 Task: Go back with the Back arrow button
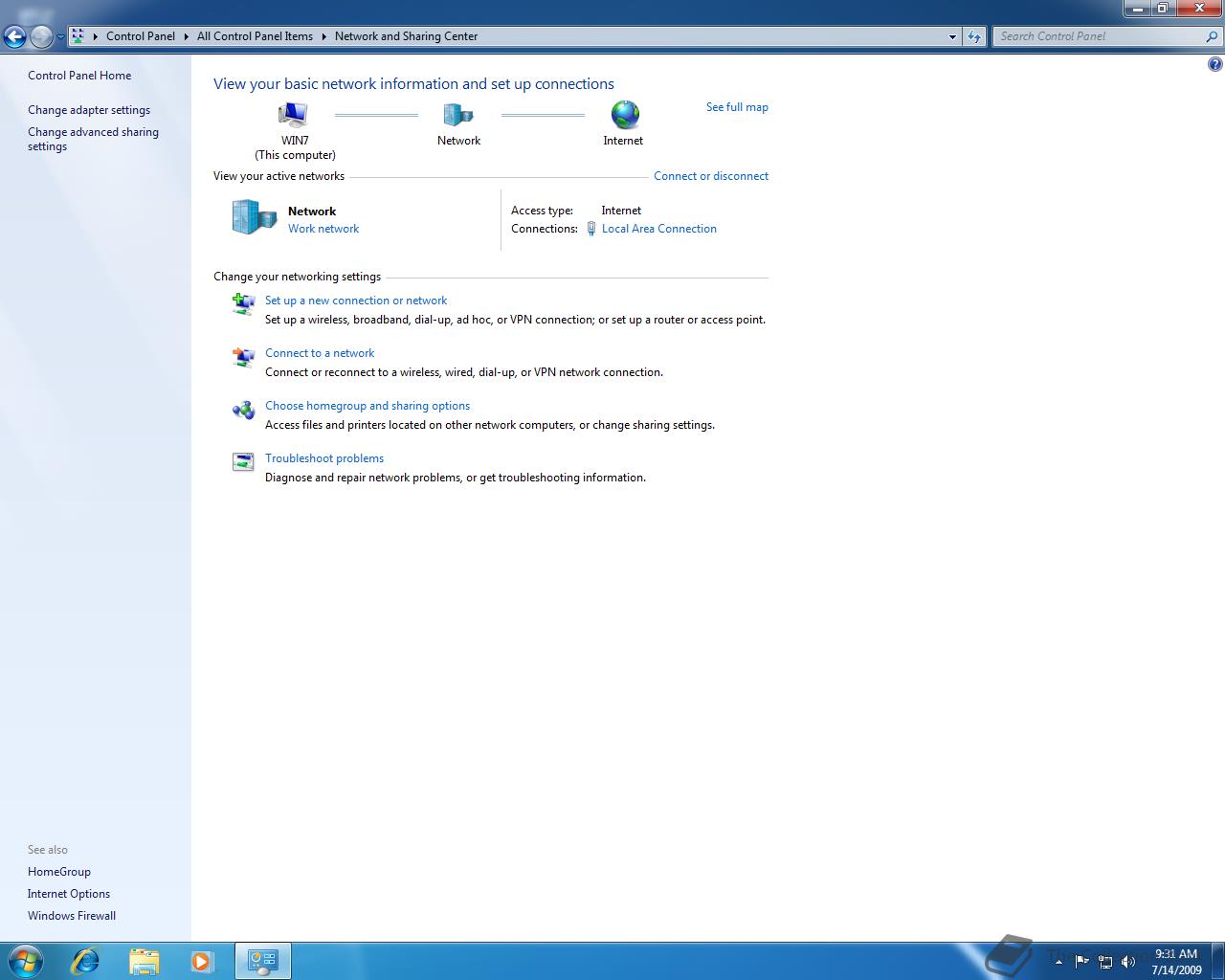coord(14,37)
